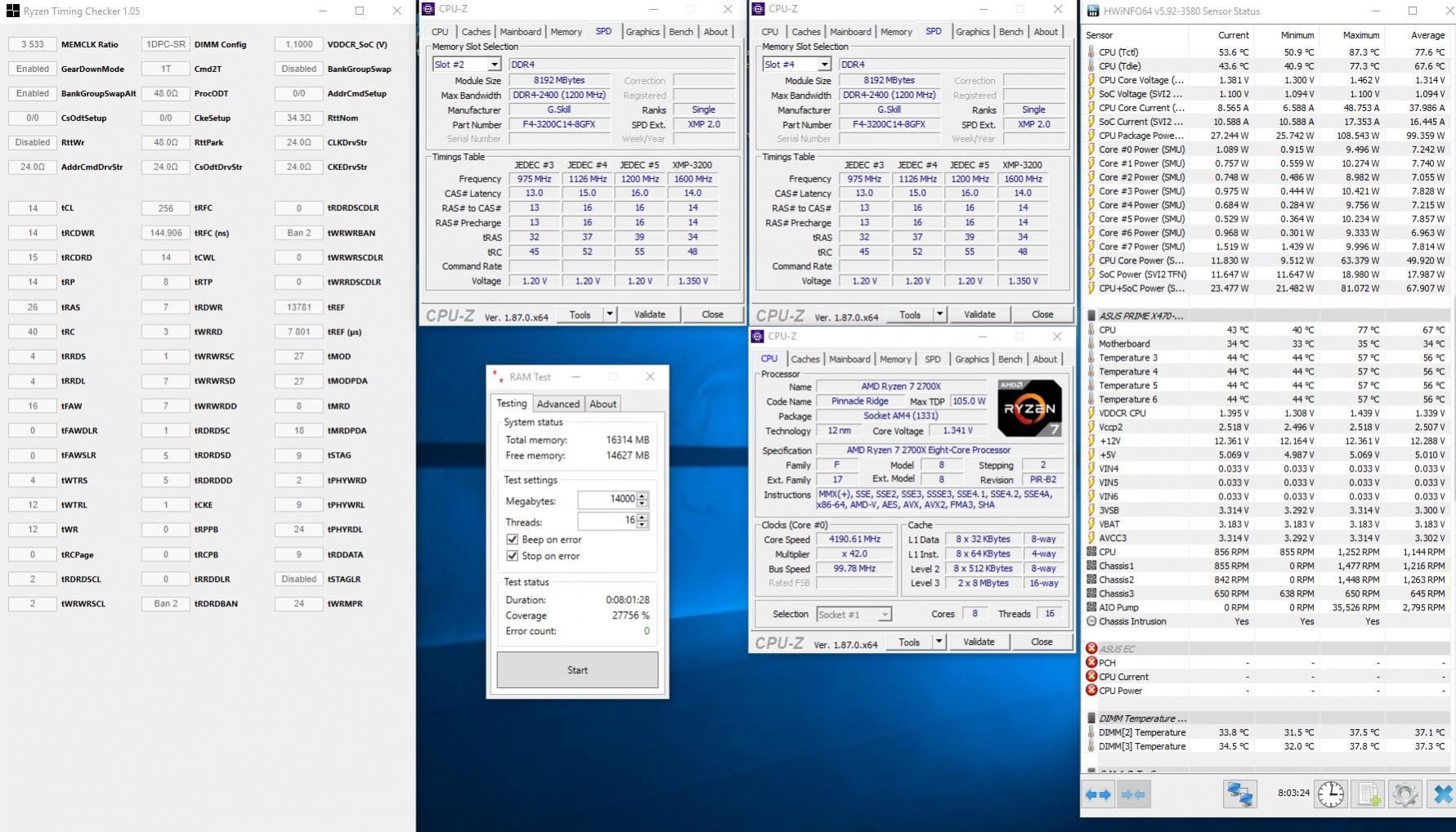Open HWiNFO sensor settings gear icon

(x=1404, y=794)
